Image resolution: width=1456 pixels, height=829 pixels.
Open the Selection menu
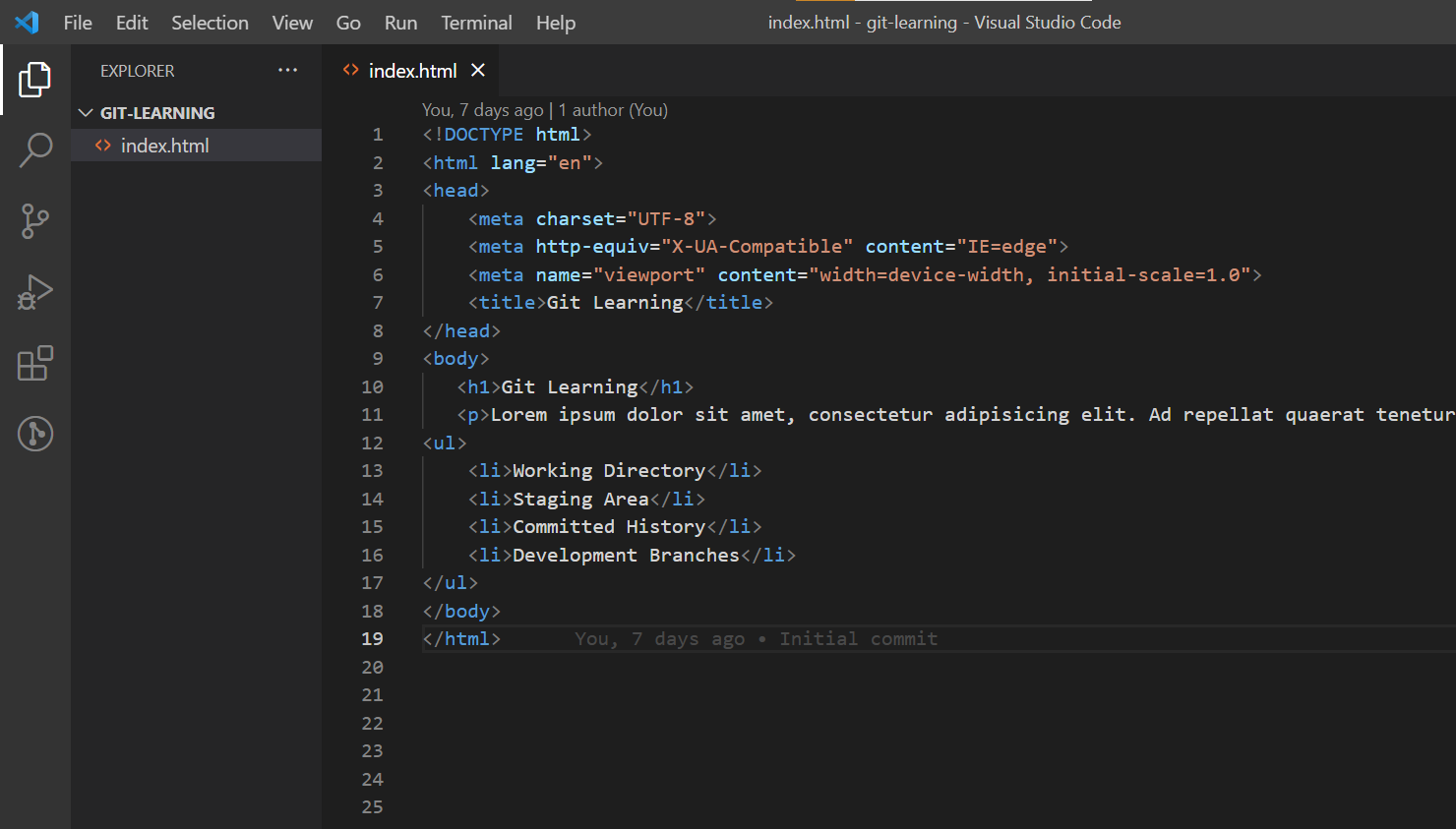tap(210, 23)
